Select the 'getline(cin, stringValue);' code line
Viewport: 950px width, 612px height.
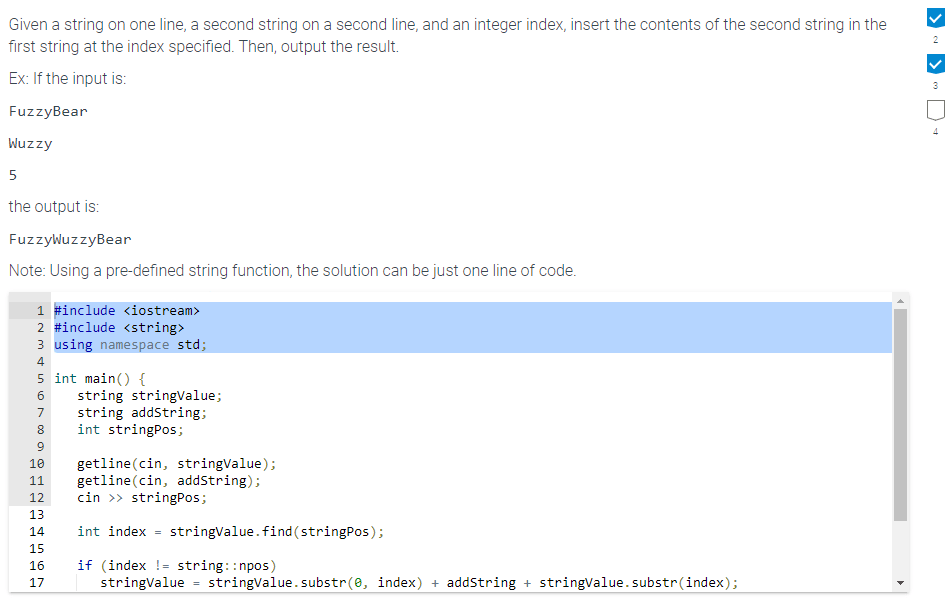coord(165,463)
